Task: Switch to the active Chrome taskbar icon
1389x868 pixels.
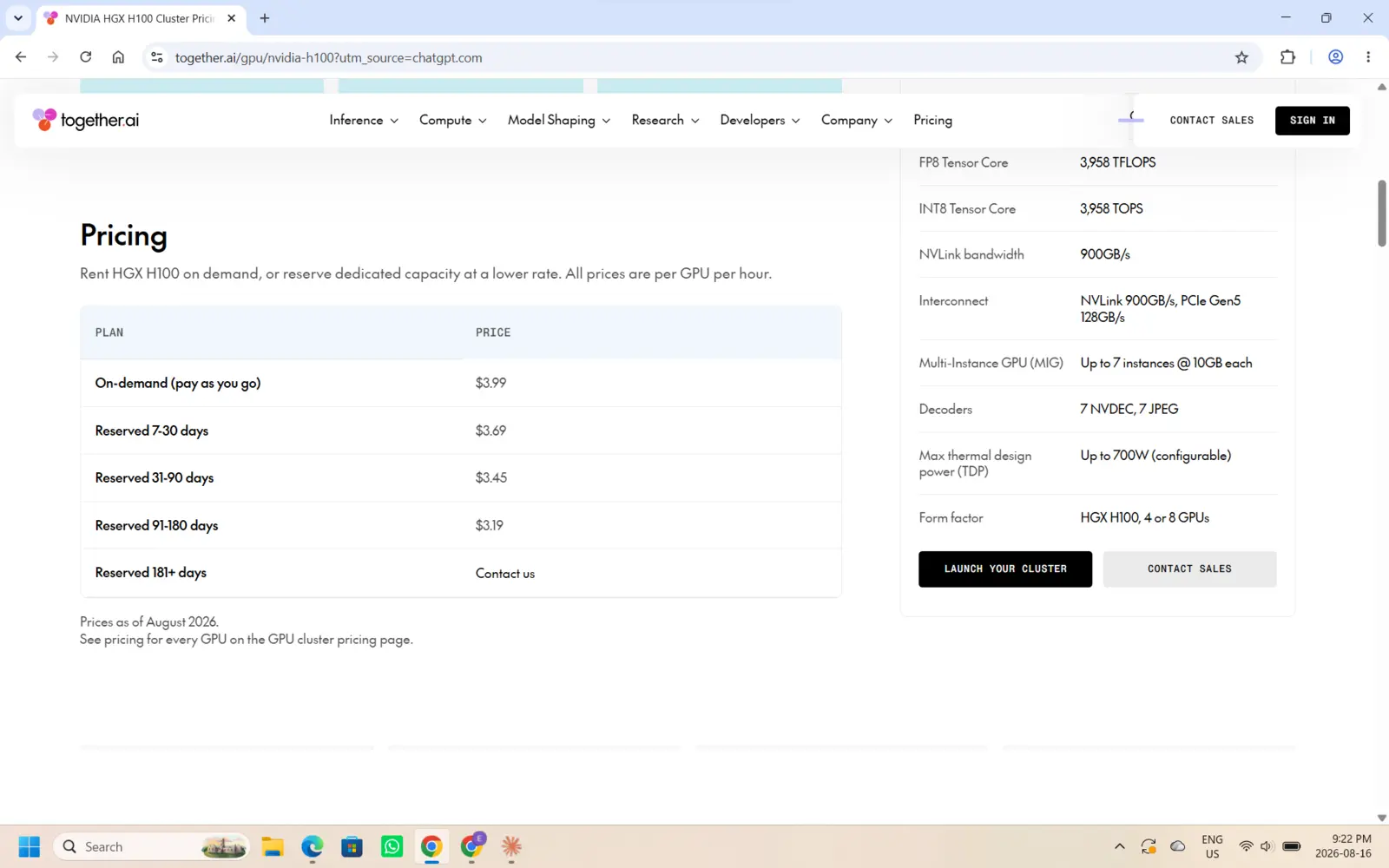Action: pyautogui.click(x=431, y=846)
